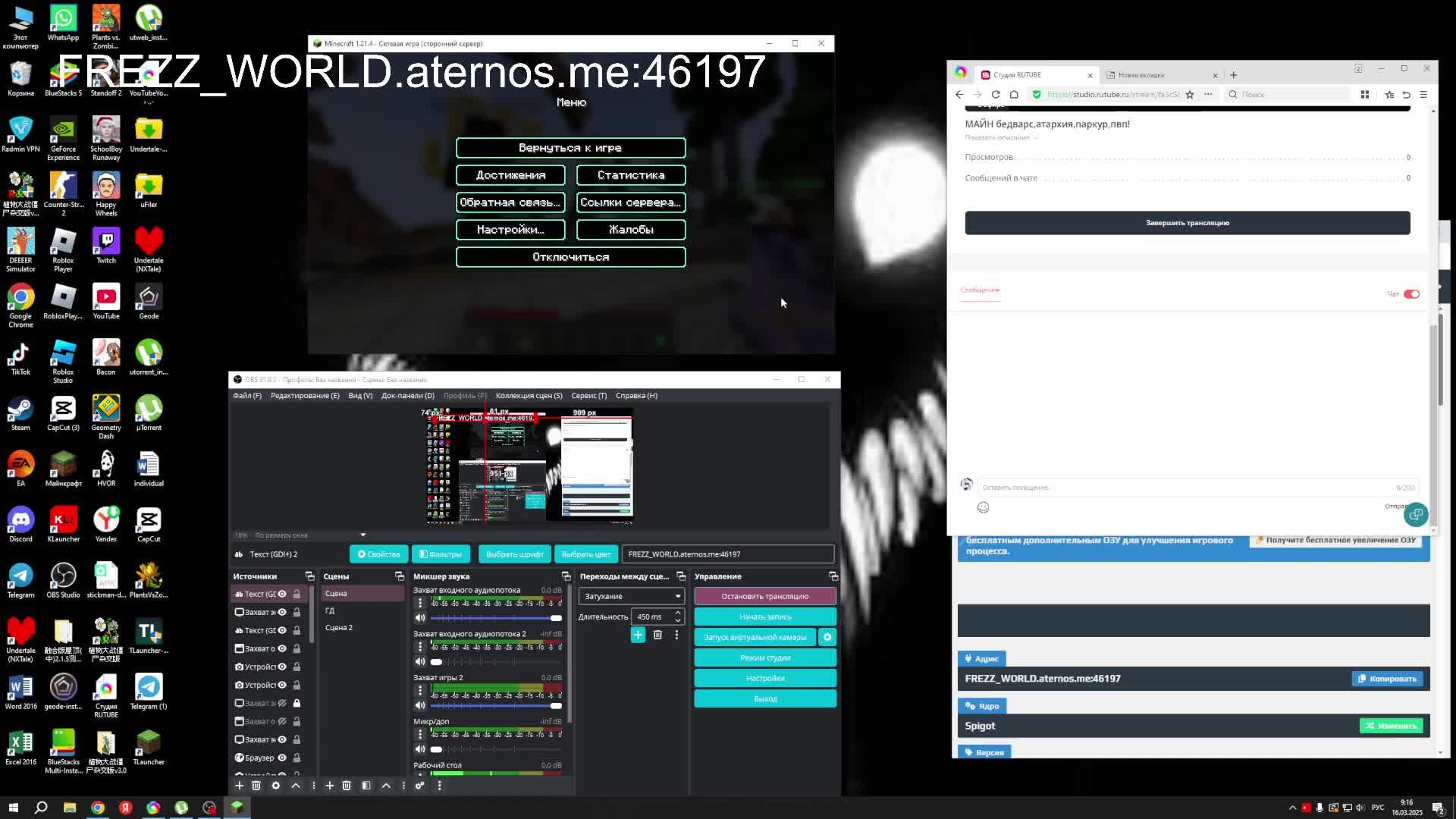Open the Коллекция сцен (S) menu in OBS
Image resolution: width=1456 pixels, height=819 pixels.
[x=529, y=396]
